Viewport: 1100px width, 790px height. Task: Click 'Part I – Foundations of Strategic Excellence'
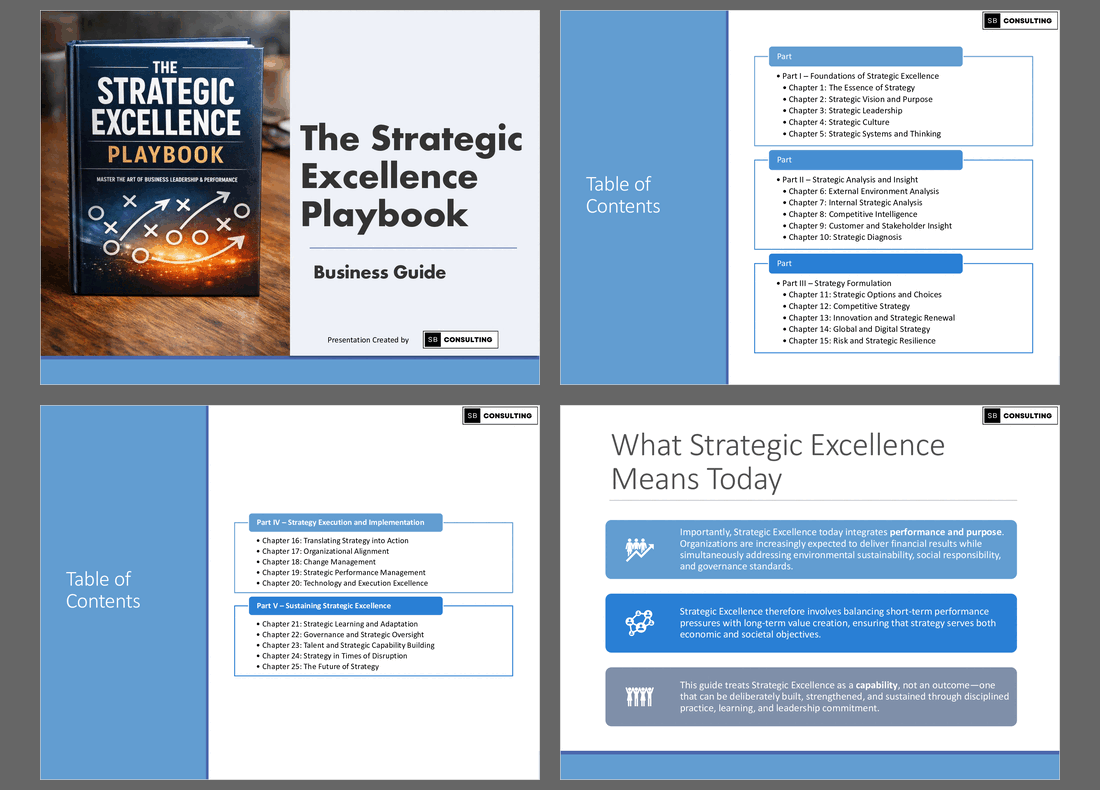coord(860,76)
